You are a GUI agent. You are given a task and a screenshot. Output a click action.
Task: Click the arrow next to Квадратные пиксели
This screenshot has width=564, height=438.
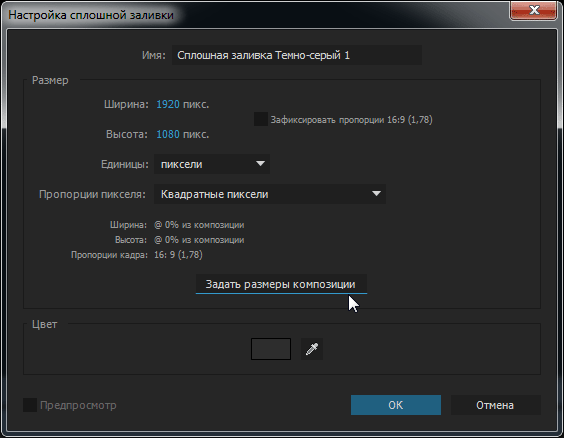pos(376,194)
